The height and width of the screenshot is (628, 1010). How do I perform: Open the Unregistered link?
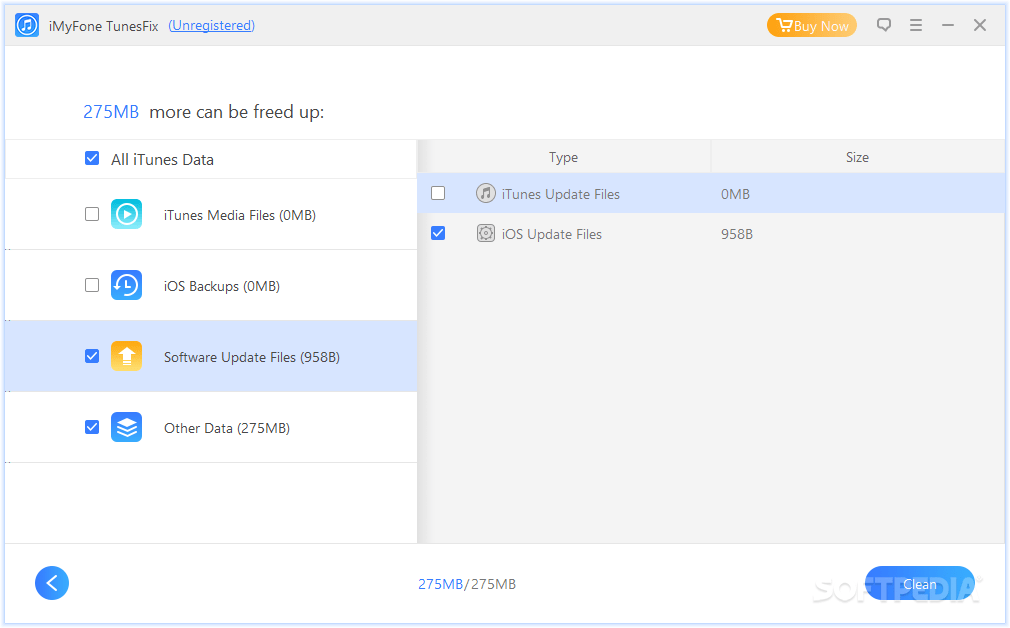(x=211, y=25)
